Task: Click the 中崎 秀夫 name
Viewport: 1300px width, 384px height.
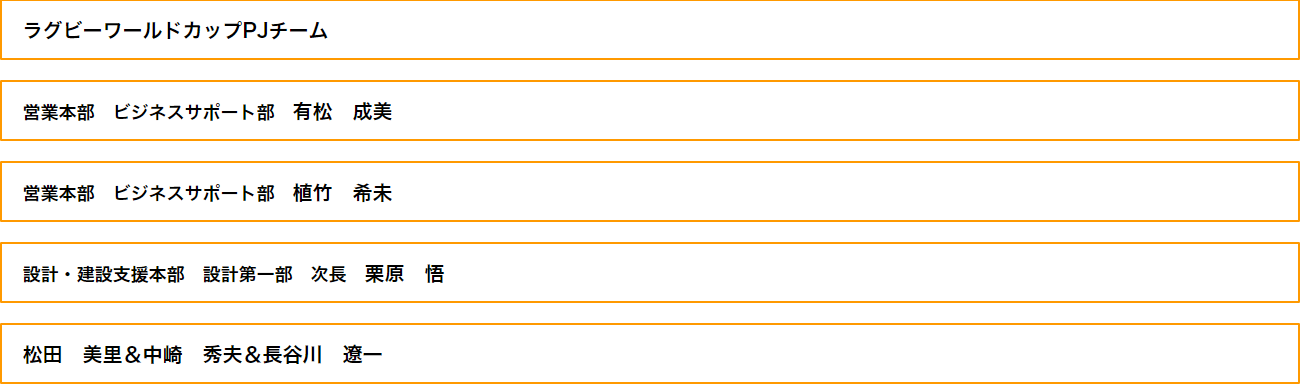Action: coord(191,355)
